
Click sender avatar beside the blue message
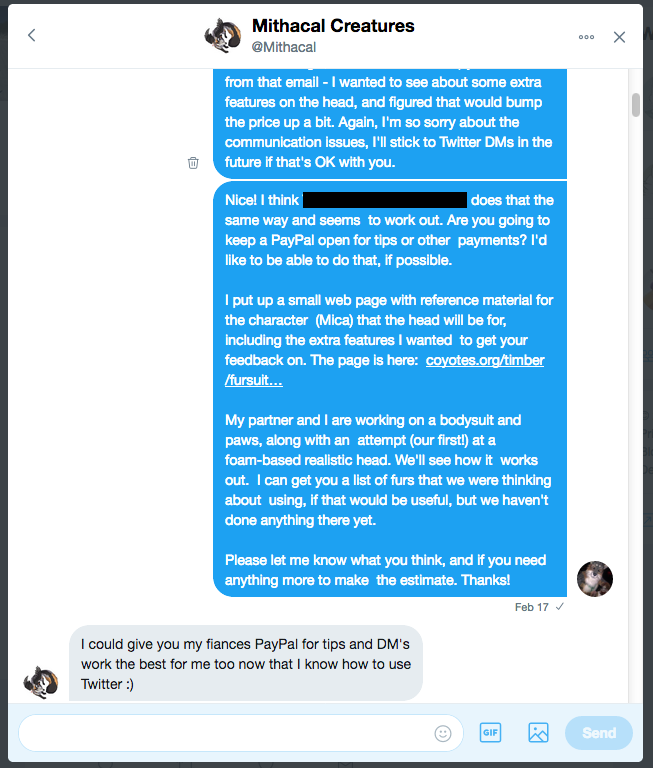595,578
